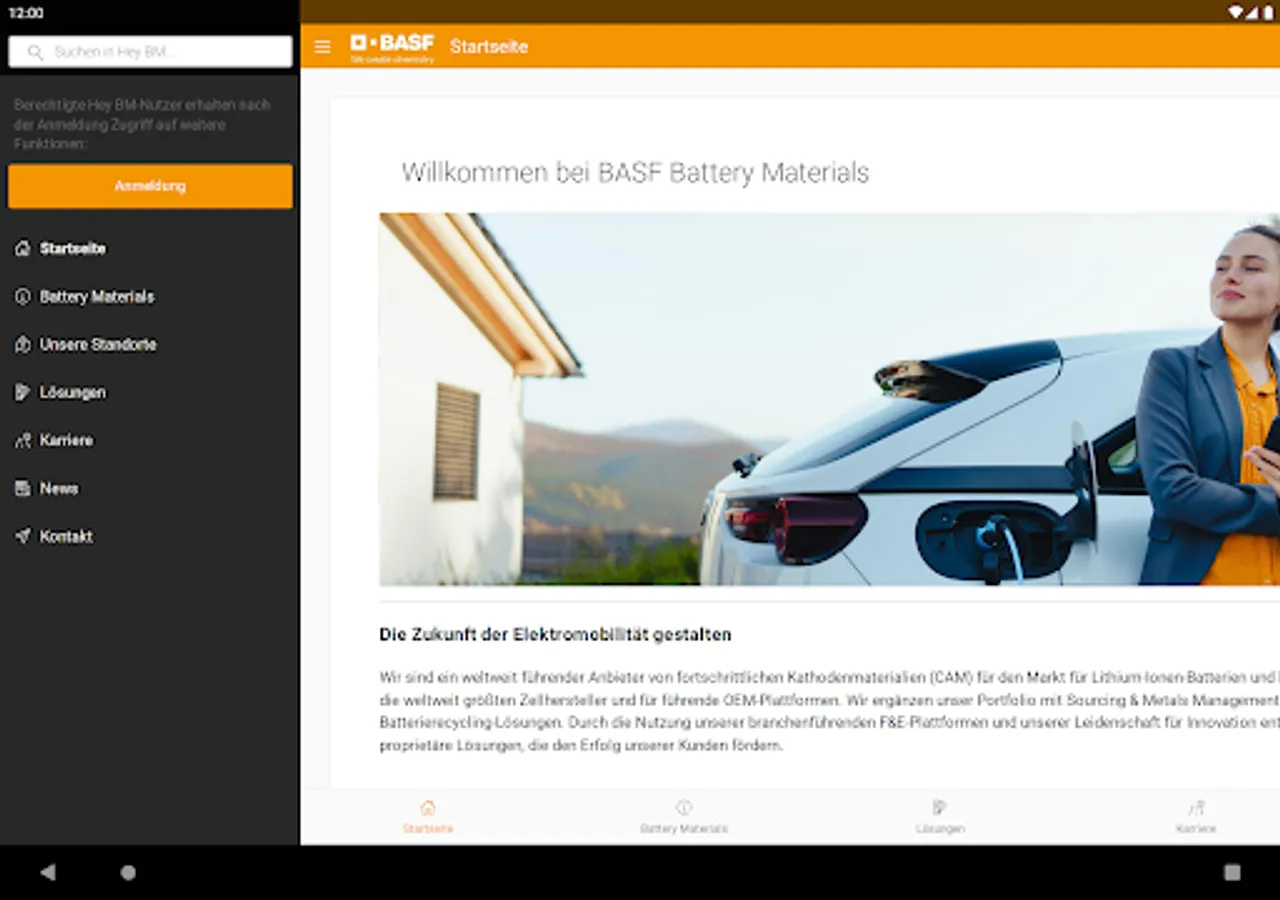Switch to Battery Materials bottom tab
This screenshot has height=900, width=1280.
[684, 816]
